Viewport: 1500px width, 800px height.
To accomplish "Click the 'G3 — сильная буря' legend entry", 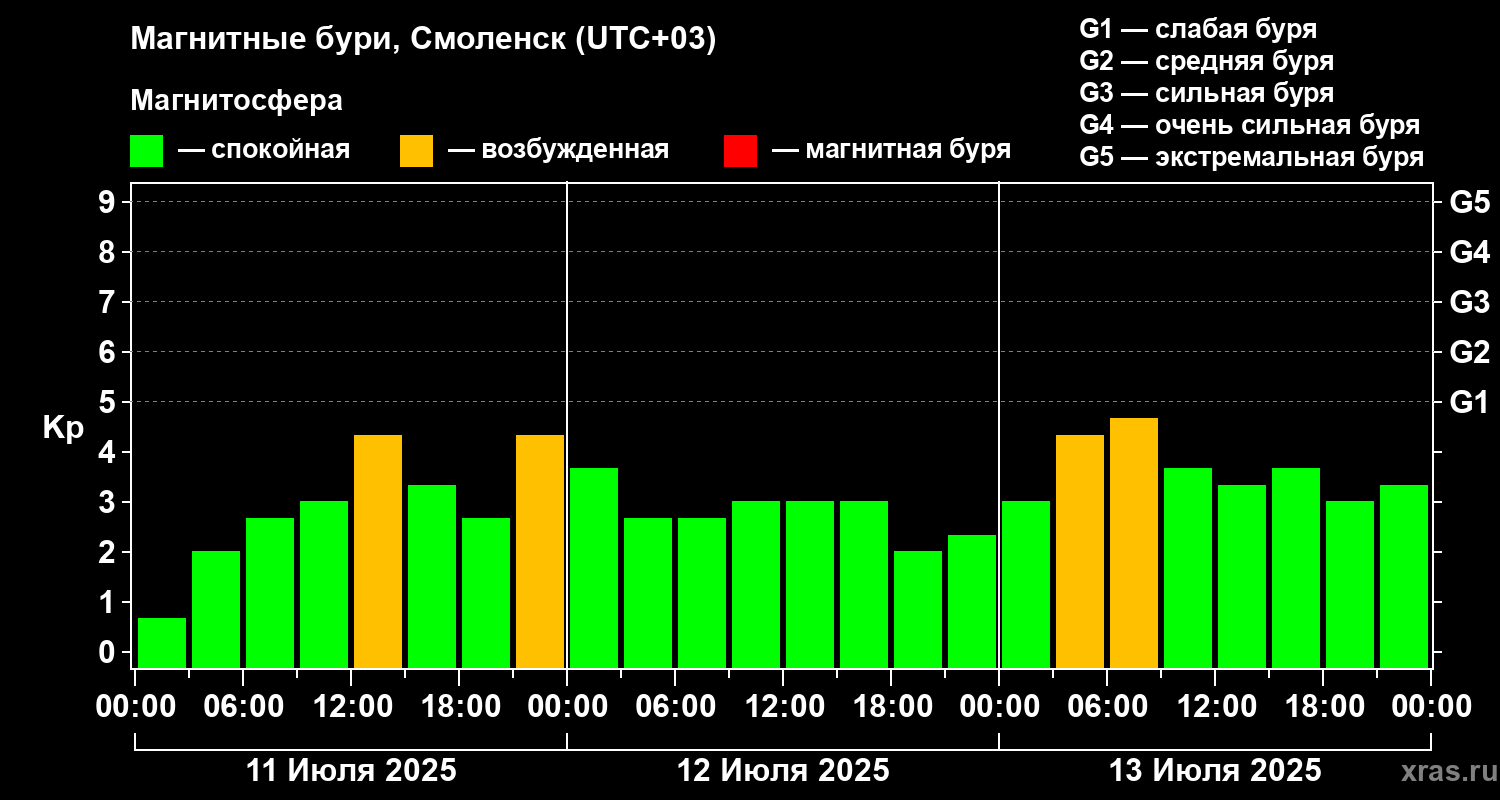I will [x=1207, y=93].
